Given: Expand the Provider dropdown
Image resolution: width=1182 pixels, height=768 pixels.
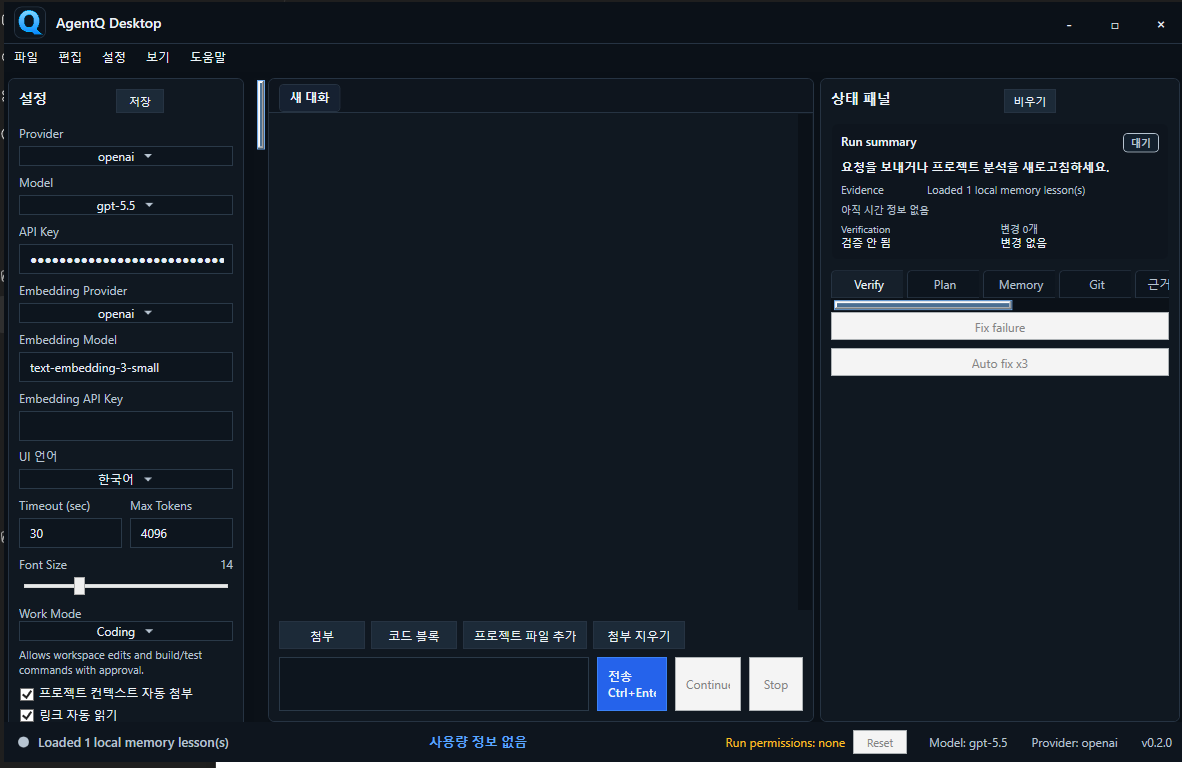Looking at the screenshot, I should pos(126,157).
